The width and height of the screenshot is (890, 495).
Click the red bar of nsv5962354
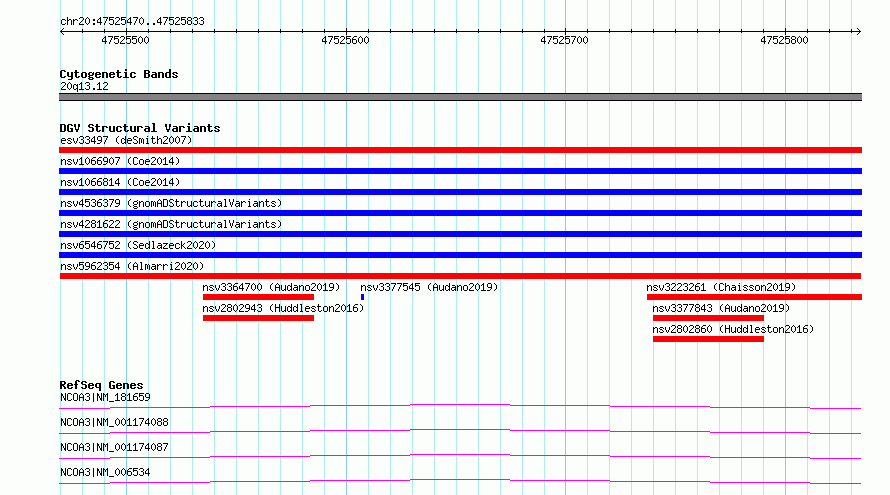pos(460,276)
